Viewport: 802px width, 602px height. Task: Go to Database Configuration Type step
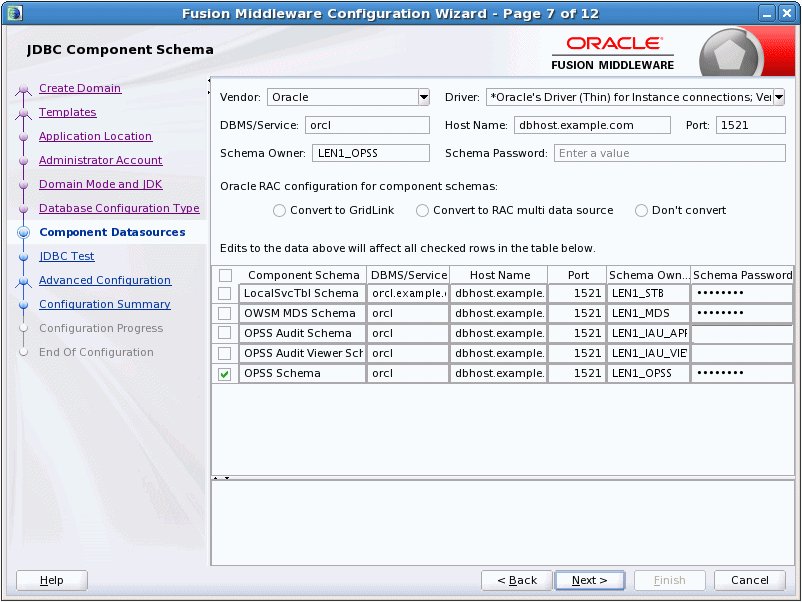(x=119, y=208)
